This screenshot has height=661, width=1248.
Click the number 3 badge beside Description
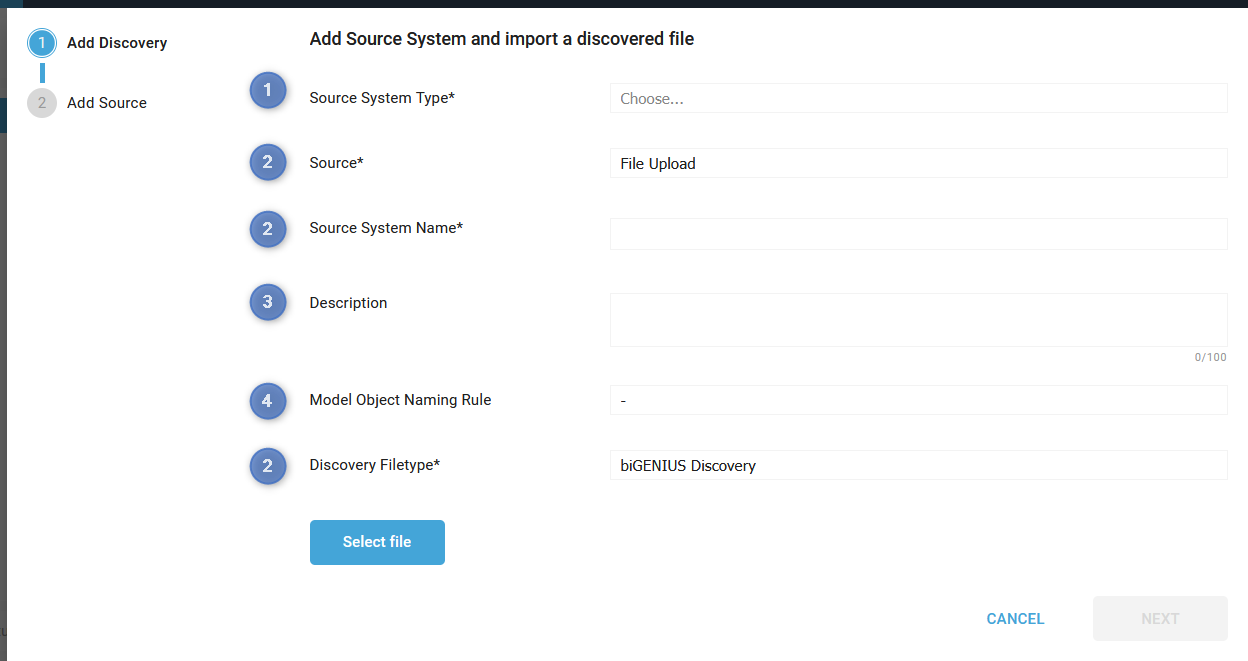coord(267,302)
